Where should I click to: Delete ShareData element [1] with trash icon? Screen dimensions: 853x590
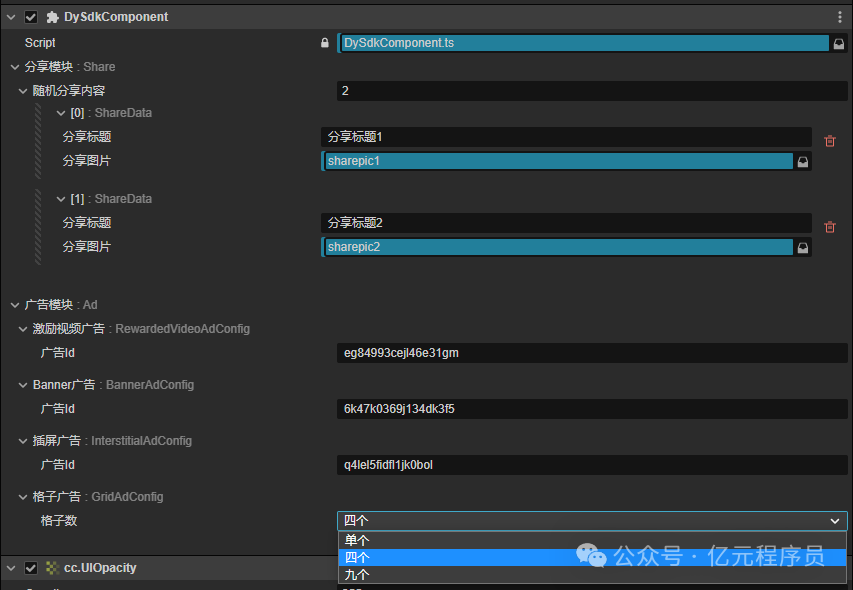[830, 227]
